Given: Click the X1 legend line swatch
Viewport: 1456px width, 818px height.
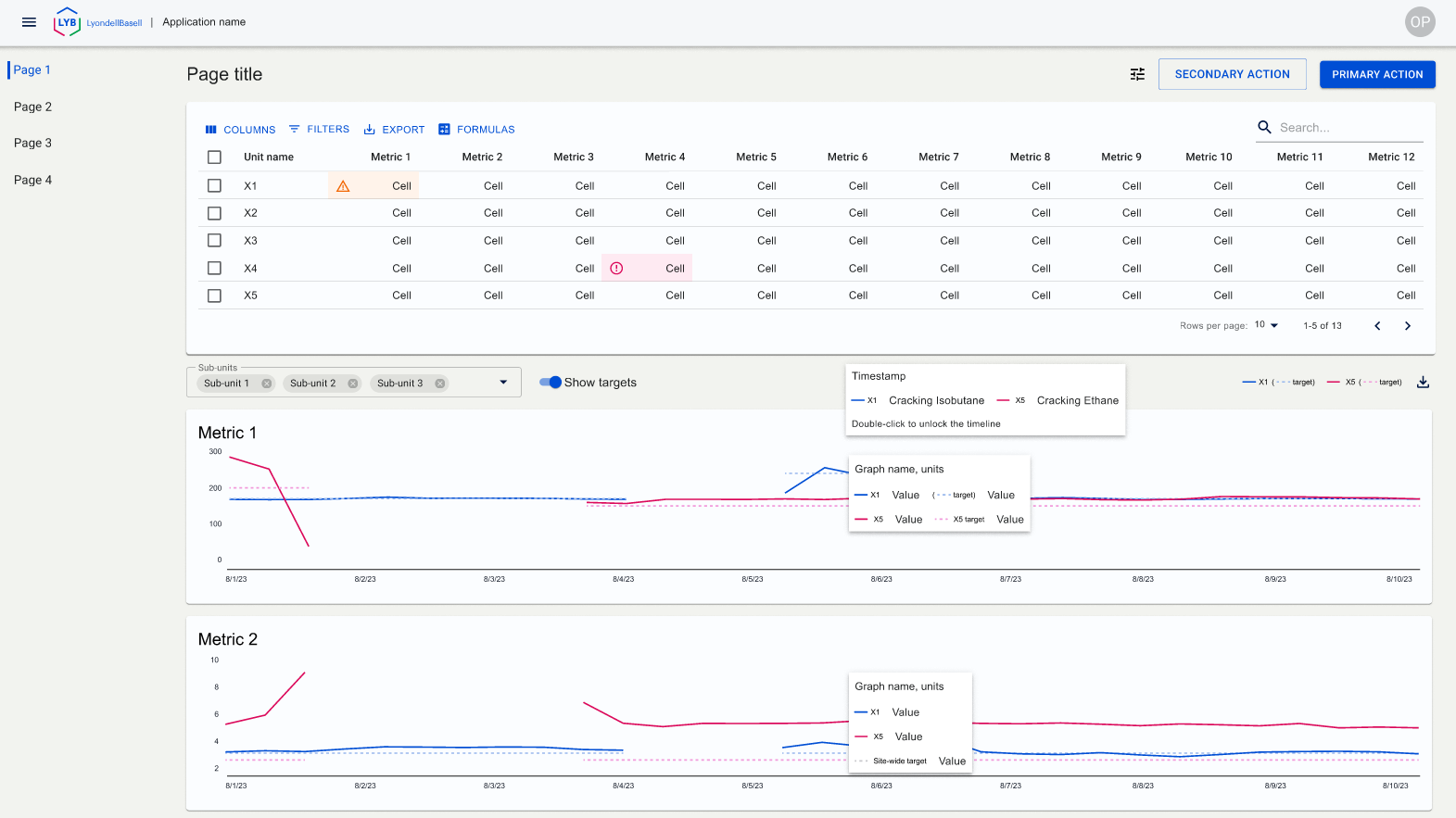Looking at the screenshot, I should click(x=1248, y=382).
